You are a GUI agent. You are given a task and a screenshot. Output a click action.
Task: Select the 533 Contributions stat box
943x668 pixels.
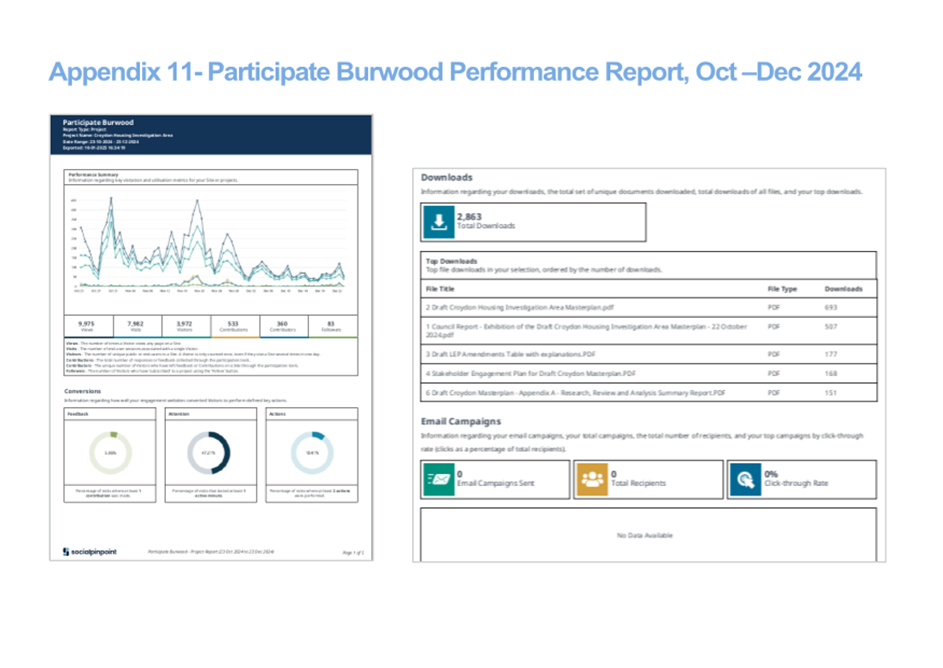[x=235, y=326]
